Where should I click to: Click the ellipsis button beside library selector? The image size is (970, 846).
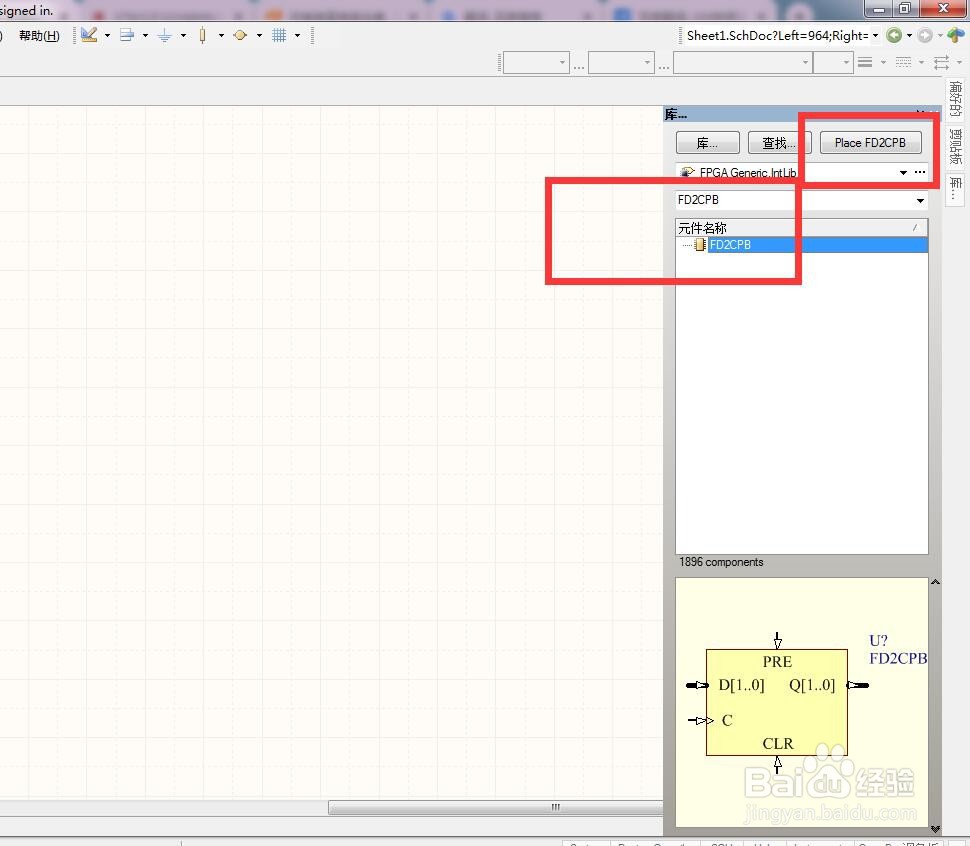(920, 172)
